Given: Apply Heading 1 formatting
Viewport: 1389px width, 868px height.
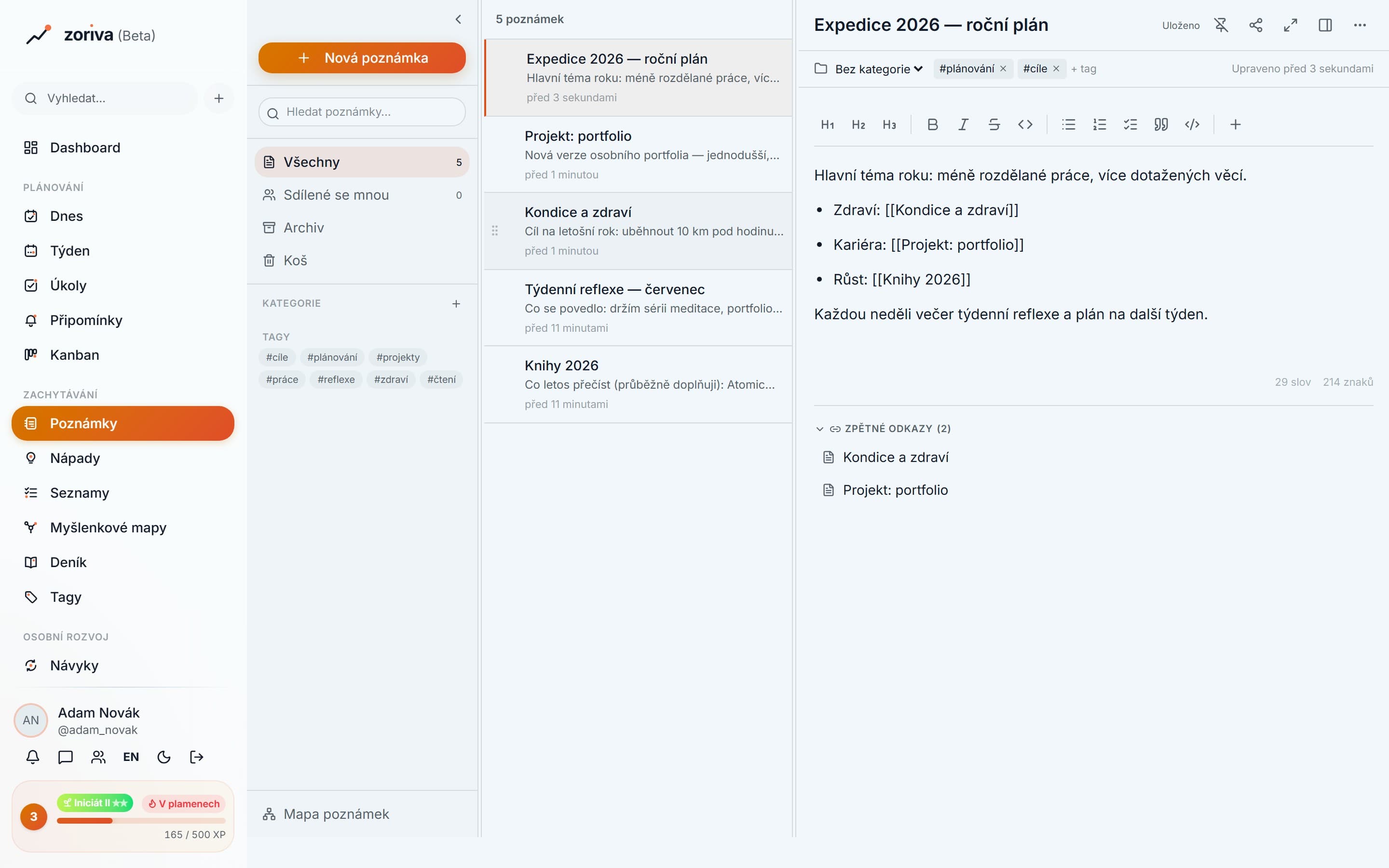Looking at the screenshot, I should point(827,124).
